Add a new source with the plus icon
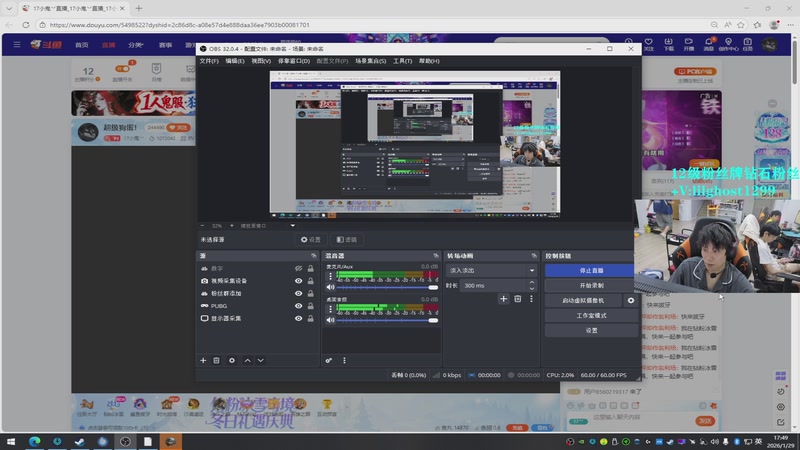800x450 pixels. pos(203,360)
